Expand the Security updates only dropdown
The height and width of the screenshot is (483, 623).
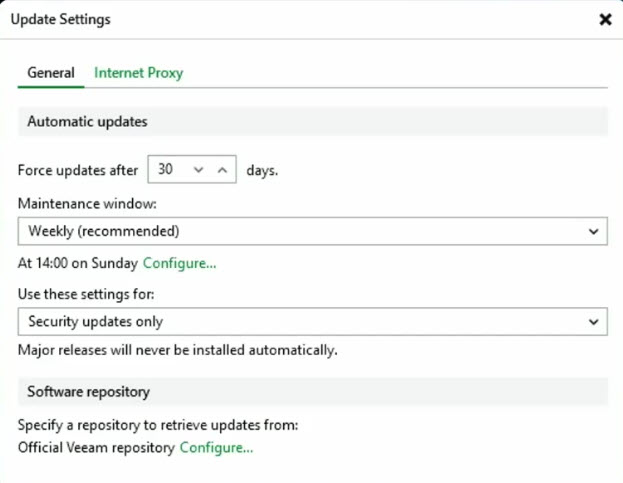(313, 321)
